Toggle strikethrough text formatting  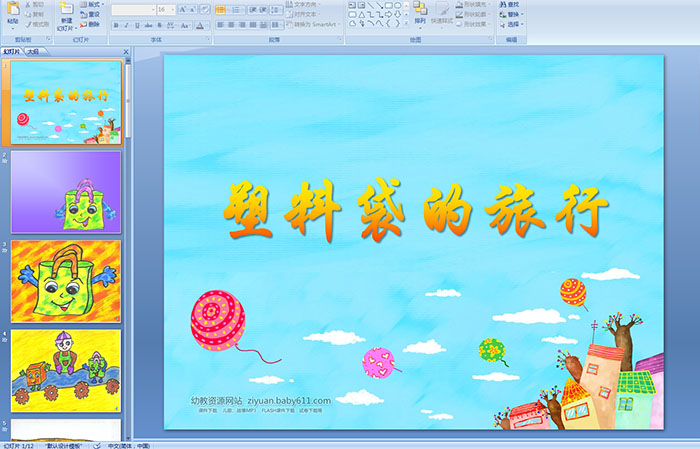[148, 24]
